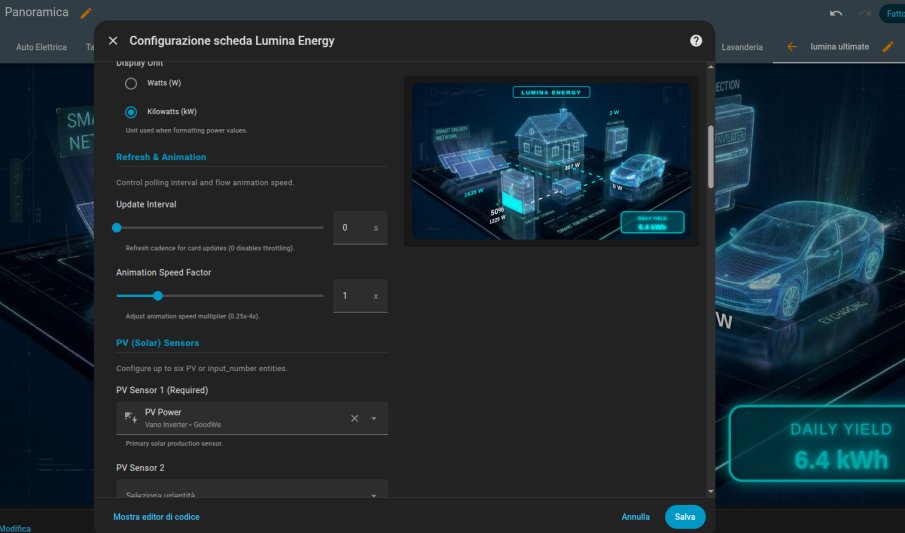Expand the PV Sensor 1 entity dropdown
Viewport: 905px width, 533px height.
374,418
